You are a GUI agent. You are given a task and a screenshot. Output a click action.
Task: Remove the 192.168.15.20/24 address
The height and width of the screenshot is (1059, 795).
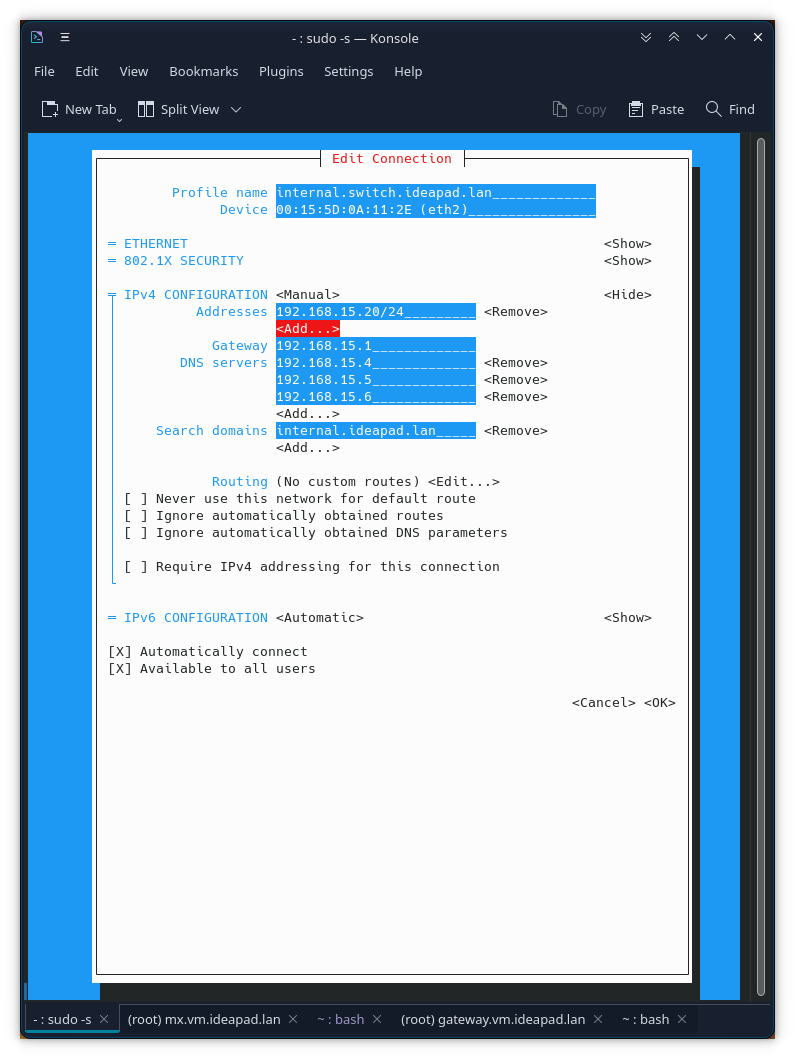pyautogui.click(x=515, y=311)
